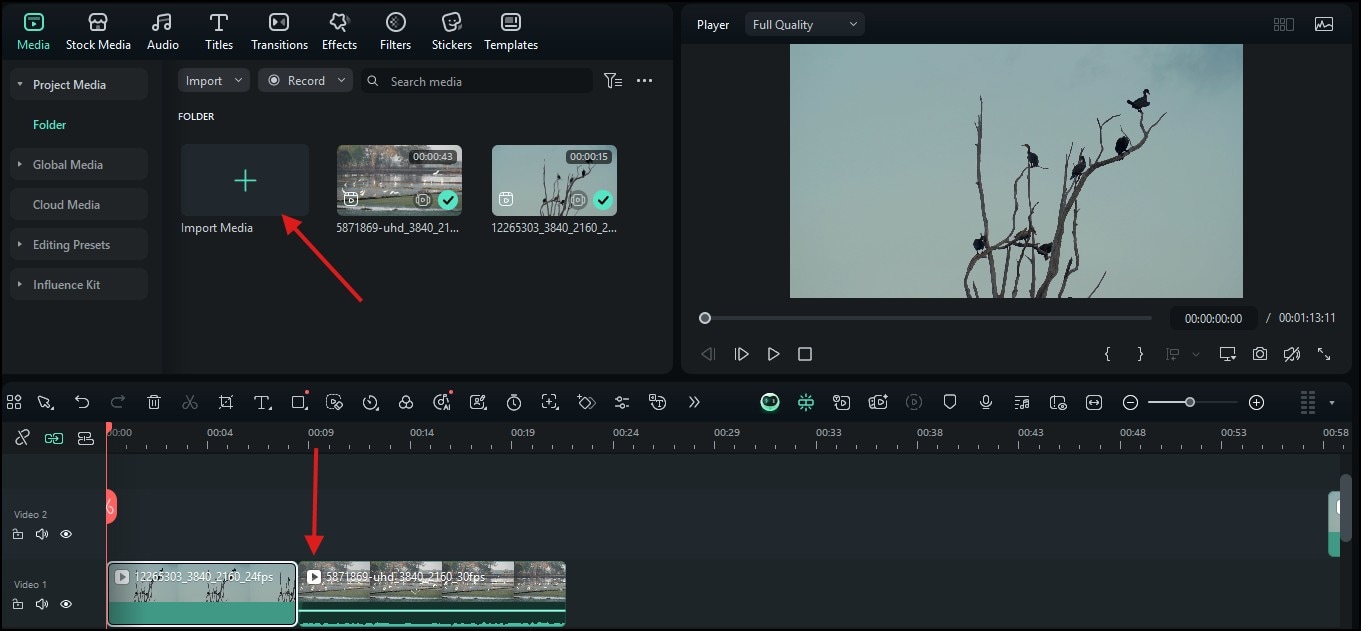The height and width of the screenshot is (631, 1361).
Task: Lock the Video 1 track
Action: pos(18,604)
